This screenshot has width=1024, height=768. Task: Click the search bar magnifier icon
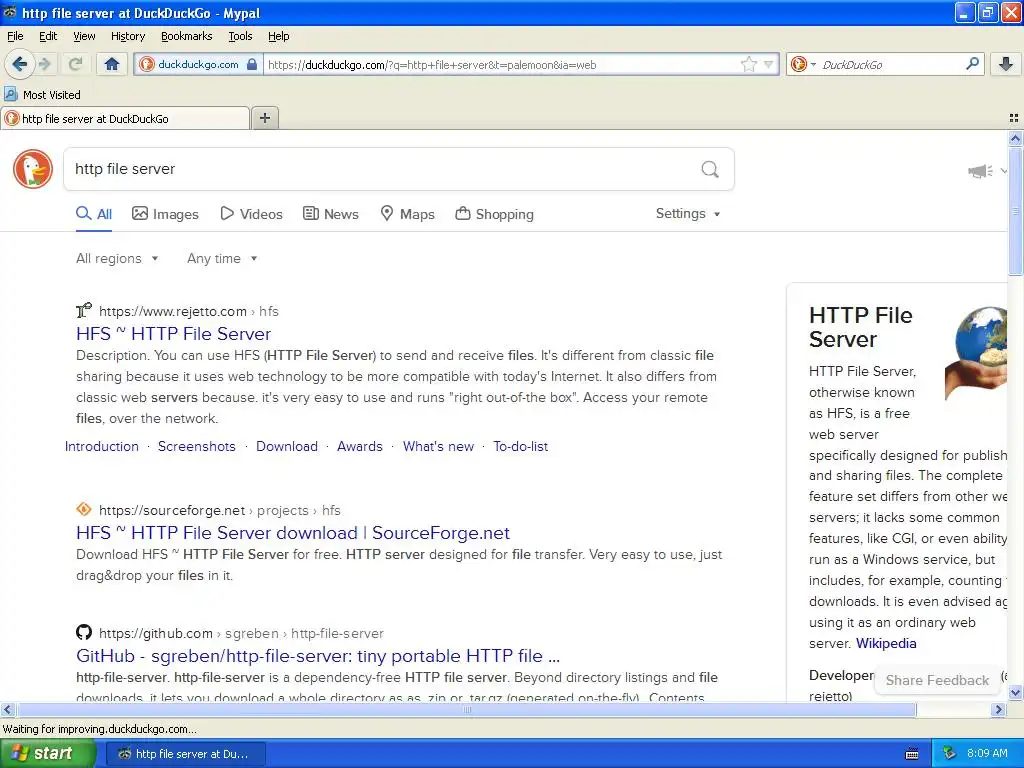(972, 64)
